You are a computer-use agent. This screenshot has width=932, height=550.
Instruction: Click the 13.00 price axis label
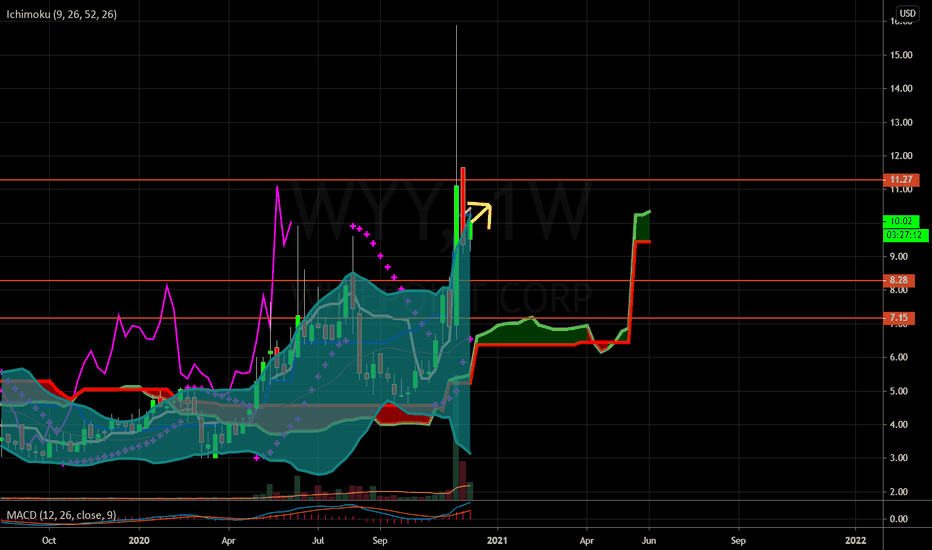[x=901, y=122]
